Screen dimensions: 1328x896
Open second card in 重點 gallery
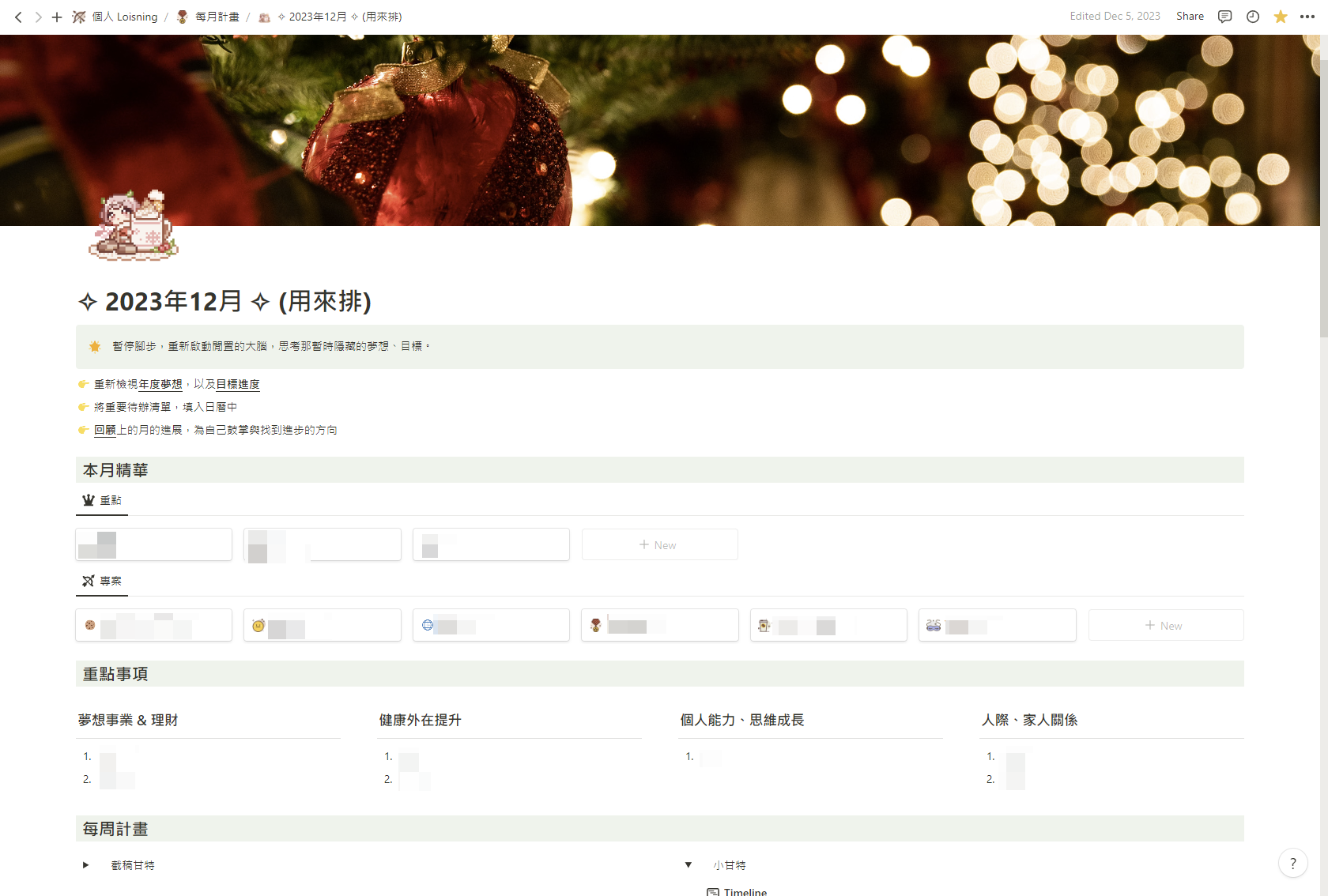click(x=323, y=544)
